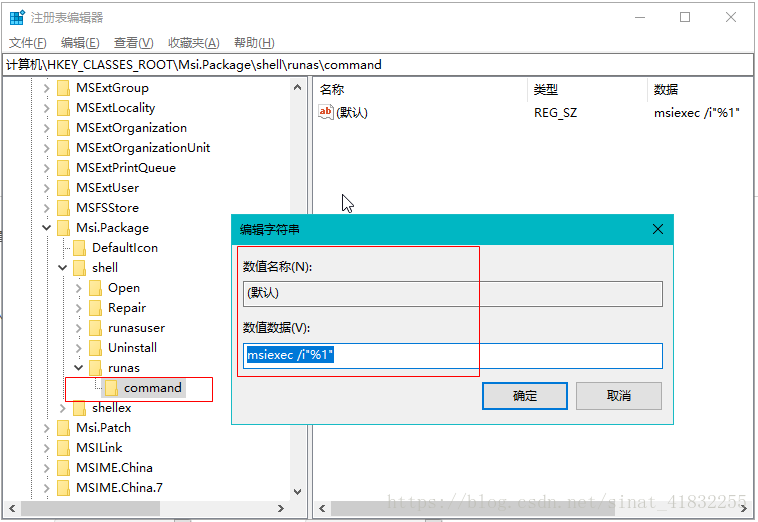Click the MSExtUser folder icon
This screenshot has height=522, width=758.
63,188
